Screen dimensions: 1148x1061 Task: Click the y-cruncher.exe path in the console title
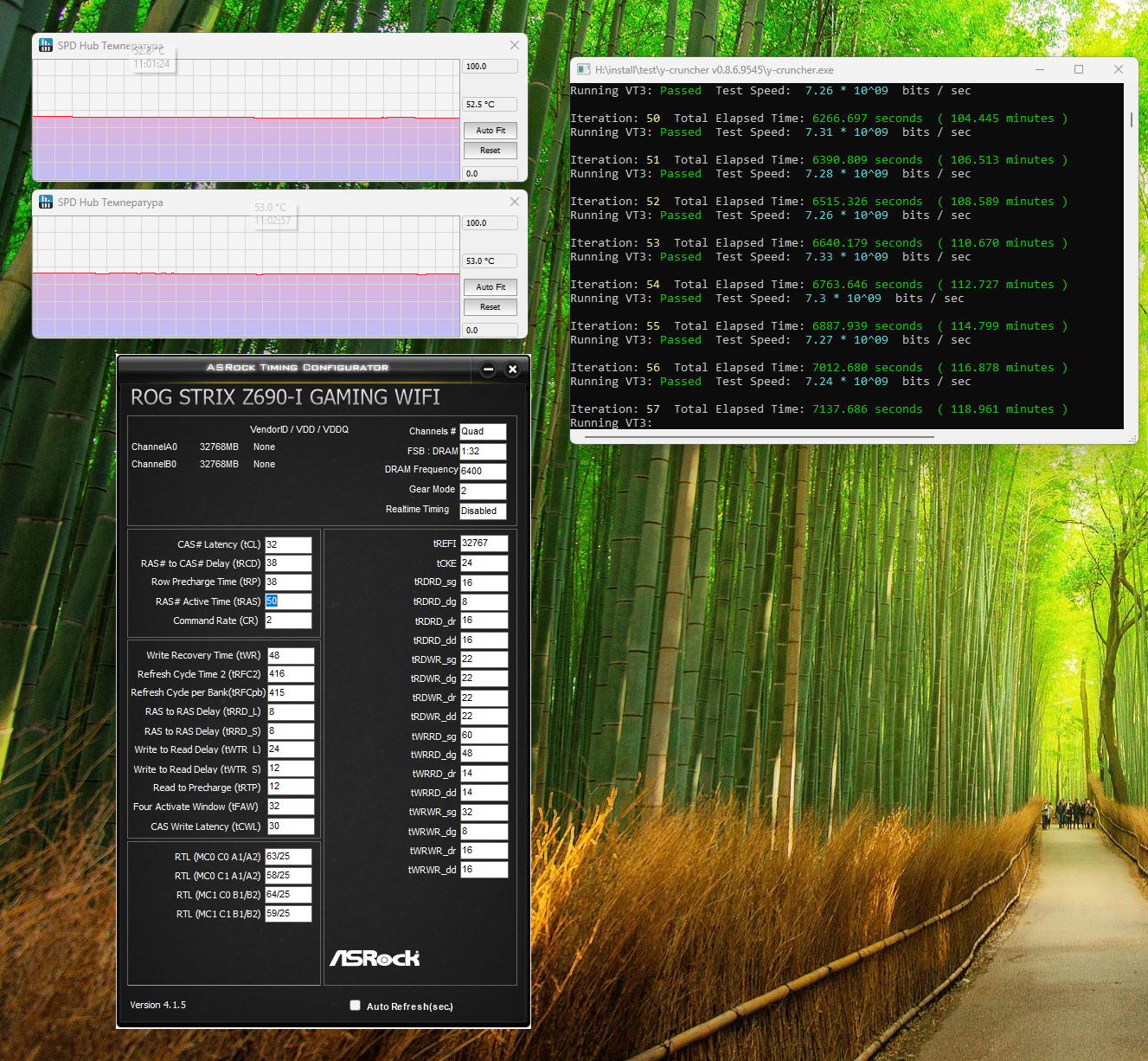715,70
